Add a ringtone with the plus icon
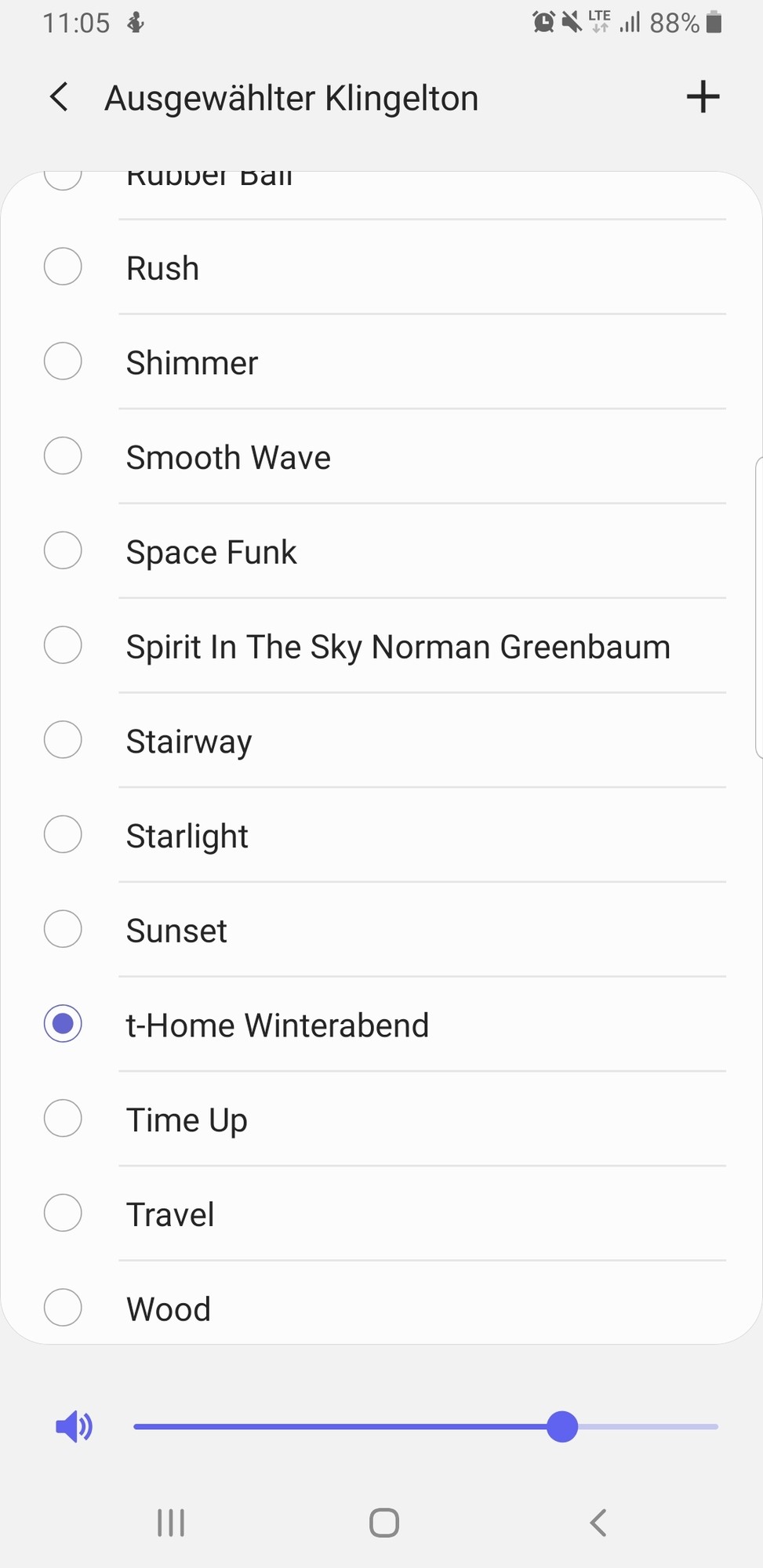Image resolution: width=763 pixels, height=1568 pixels. coord(703,96)
